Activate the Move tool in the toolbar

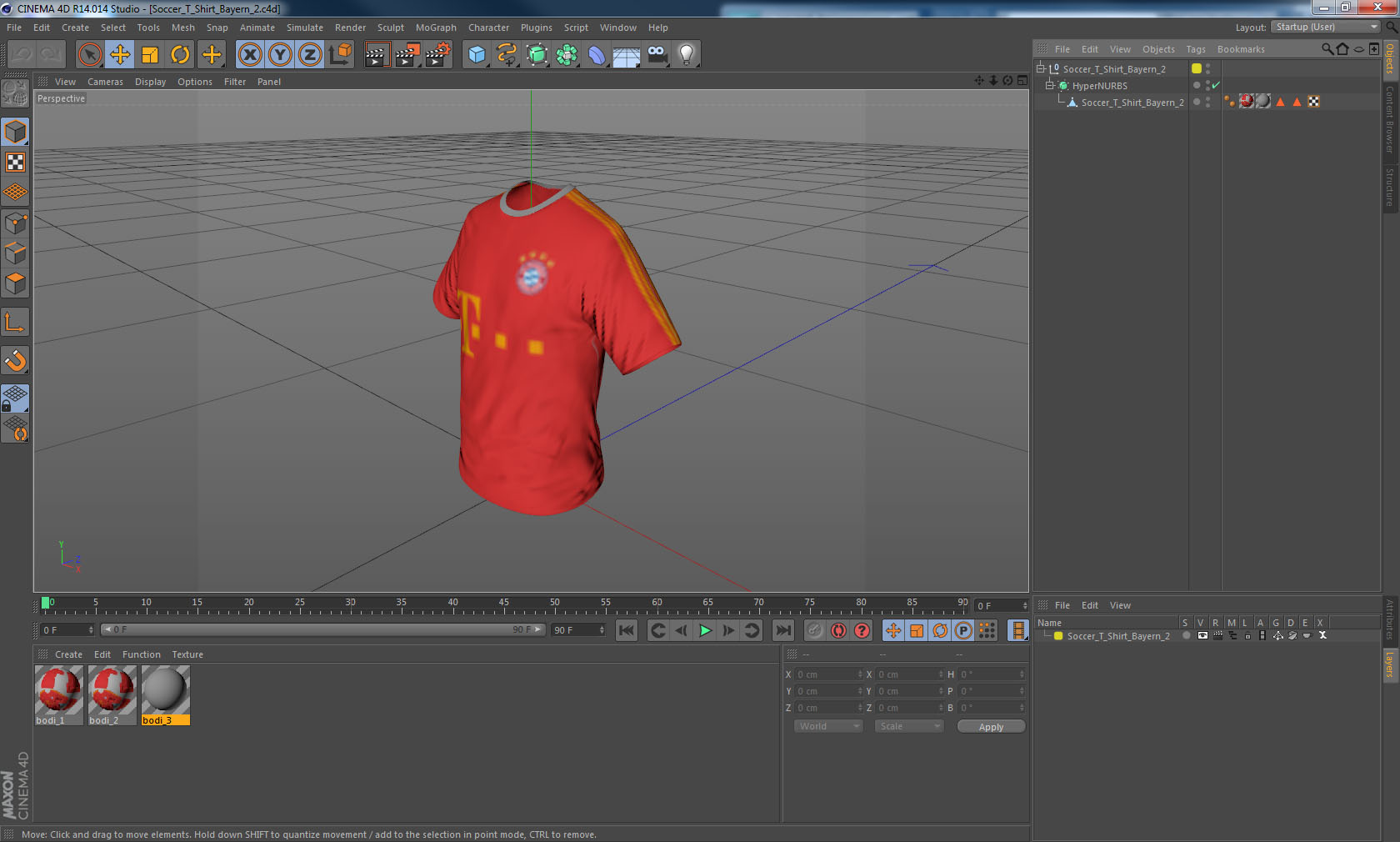click(x=120, y=55)
